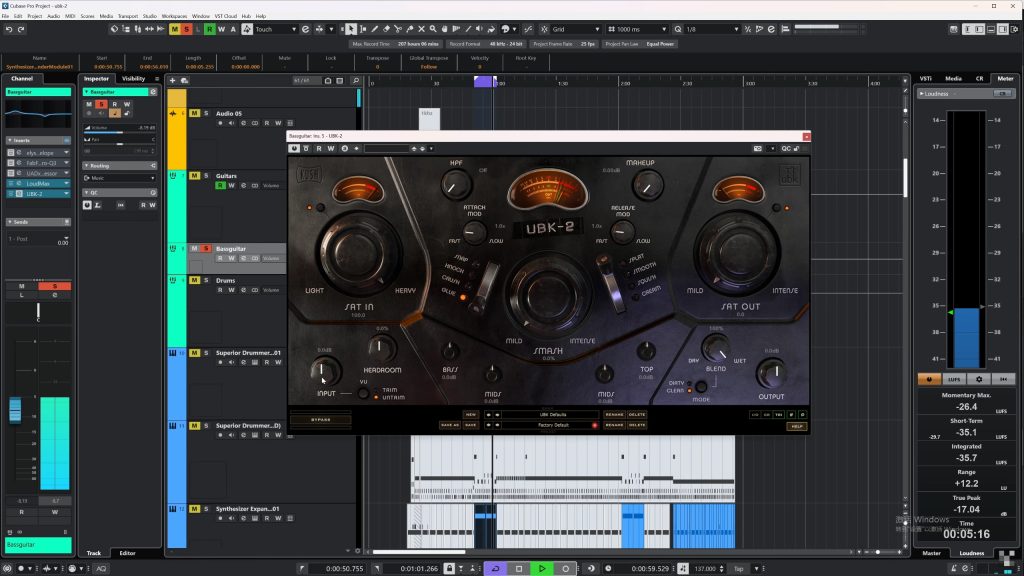Open the Music output routing dropdown
Viewport: 1024px width, 576px height.
click(120, 178)
